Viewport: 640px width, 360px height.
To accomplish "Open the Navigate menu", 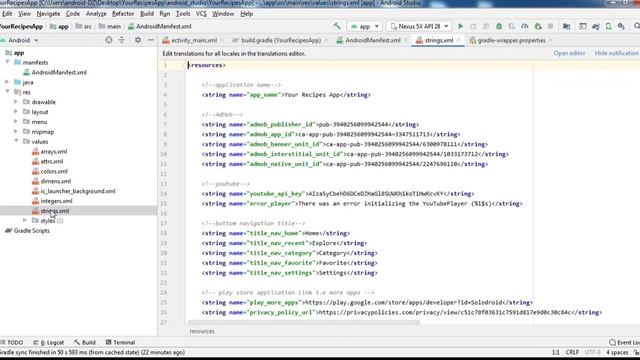I will [x=48, y=13].
